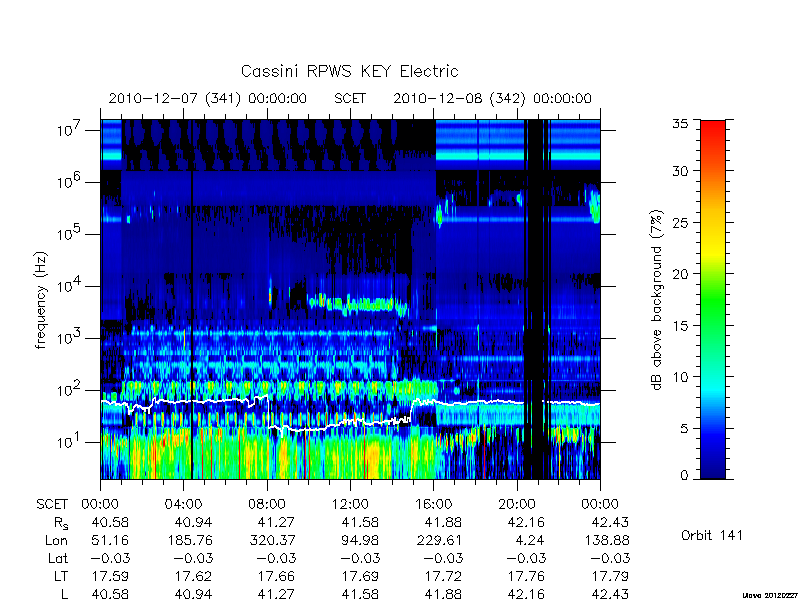This screenshot has height=600, width=800.
Task: Click L row value 41.88
Action: click(x=443, y=594)
